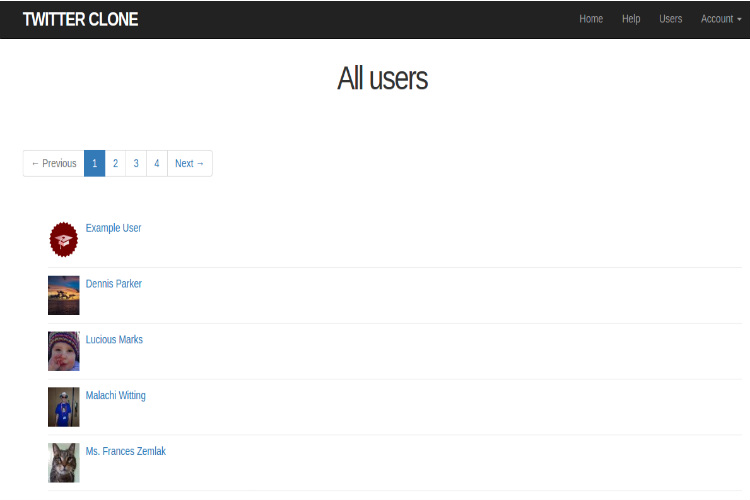Open Ms. Frances Zemlak's name link
The height and width of the screenshot is (500, 750).
(125, 452)
